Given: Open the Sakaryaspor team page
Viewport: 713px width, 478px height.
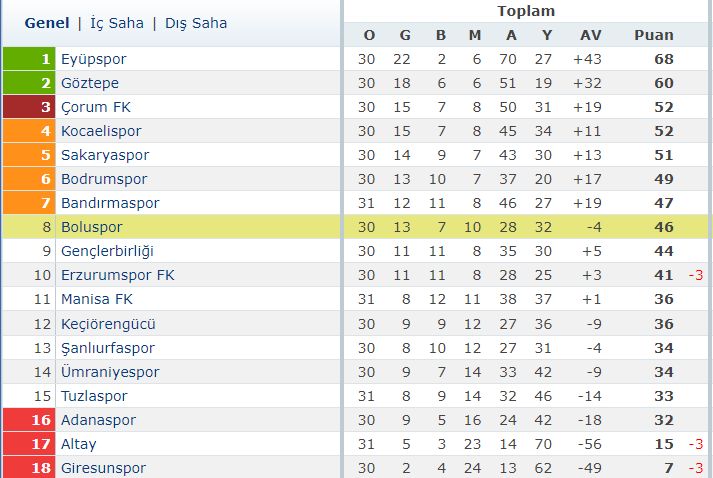Looking at the screenshot, I should [105, 155].
